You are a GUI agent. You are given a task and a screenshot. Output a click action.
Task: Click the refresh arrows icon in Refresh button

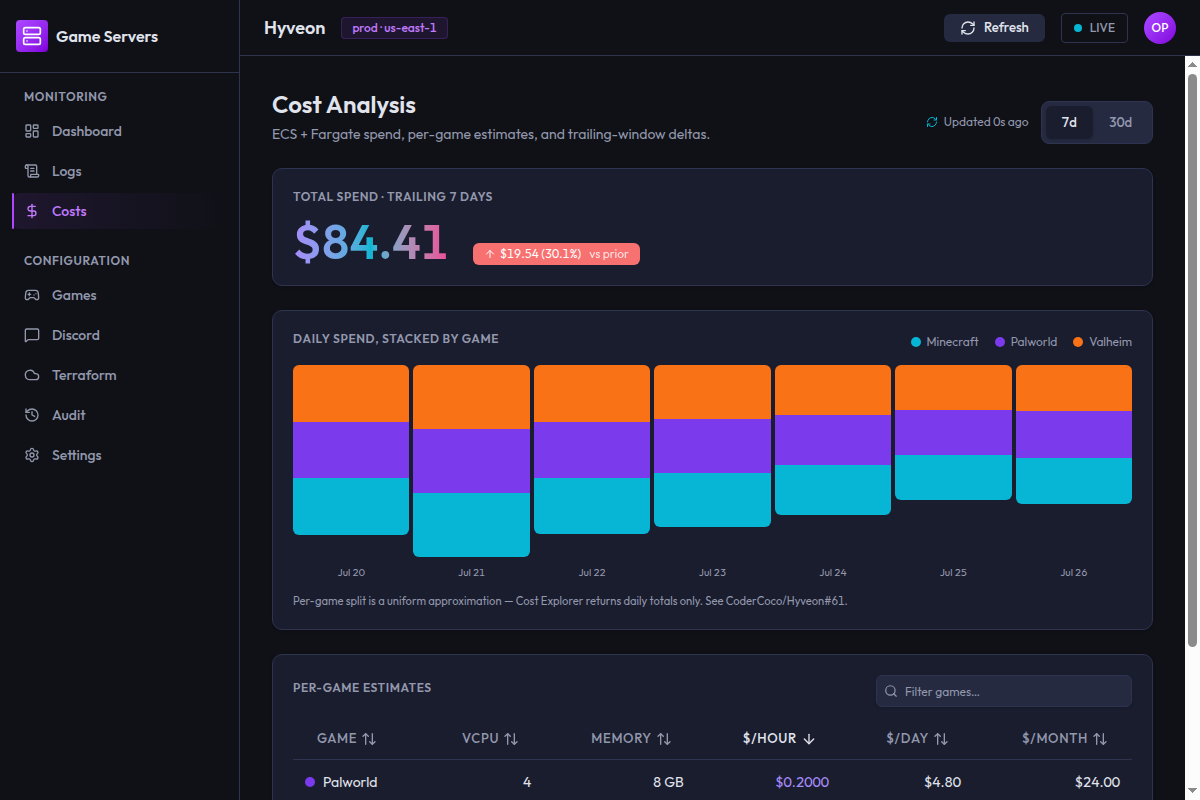coord(968,28)
